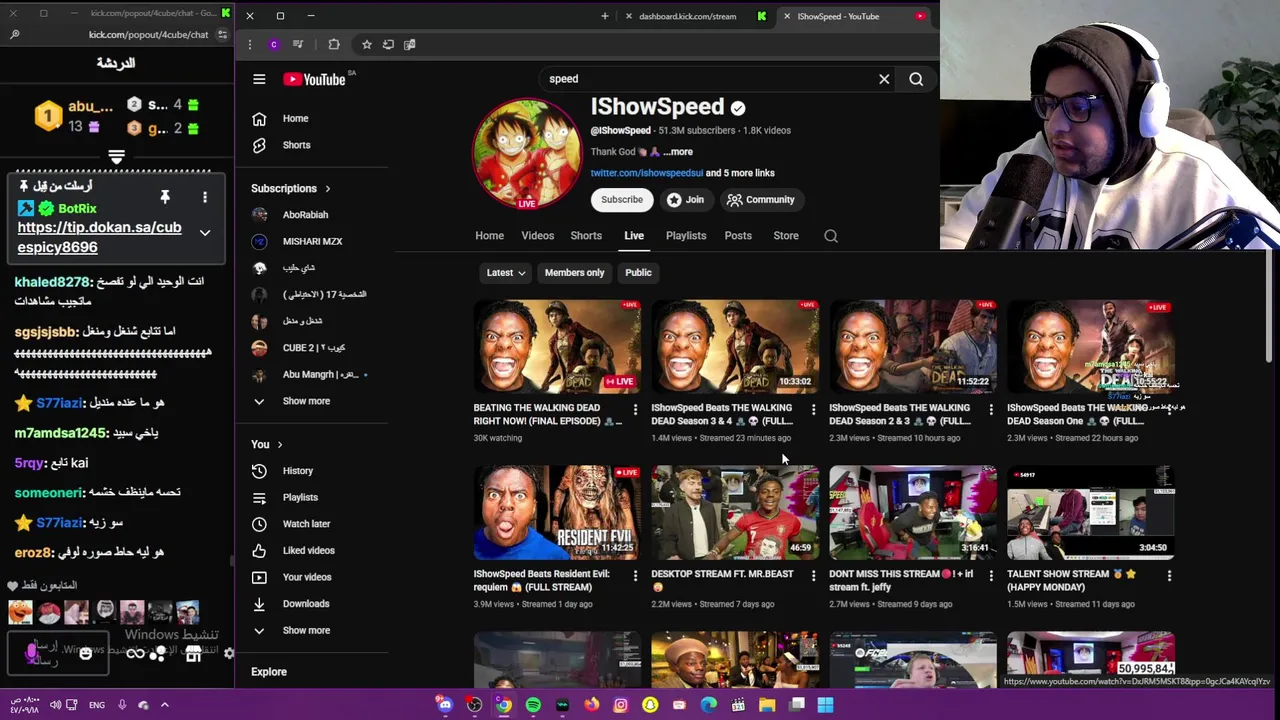Screen dimensions: 1280x720
Task: Open History in the sidebar
Action: point(298,471)
